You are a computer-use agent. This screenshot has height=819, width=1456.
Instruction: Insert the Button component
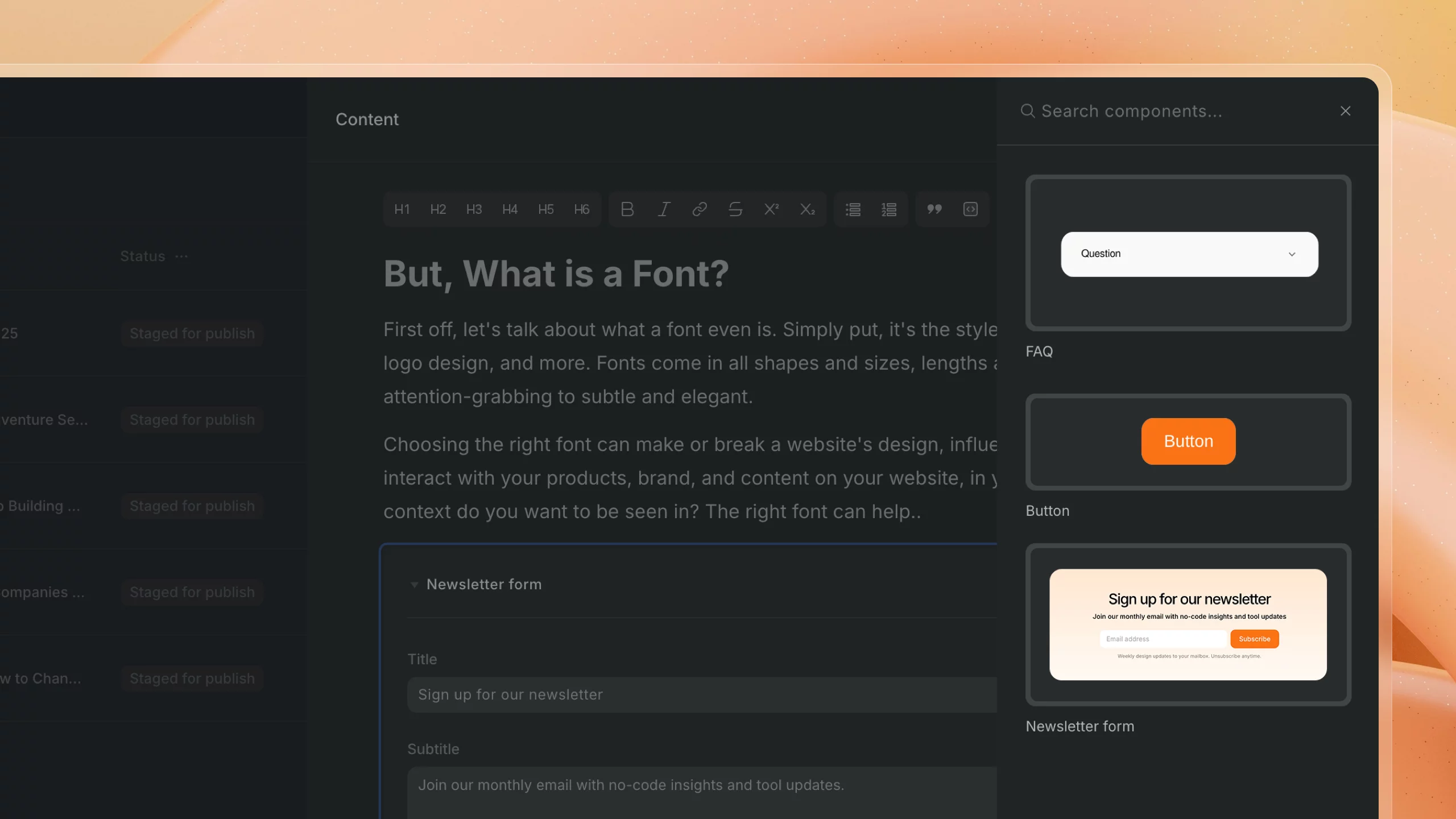[1188, 441]
